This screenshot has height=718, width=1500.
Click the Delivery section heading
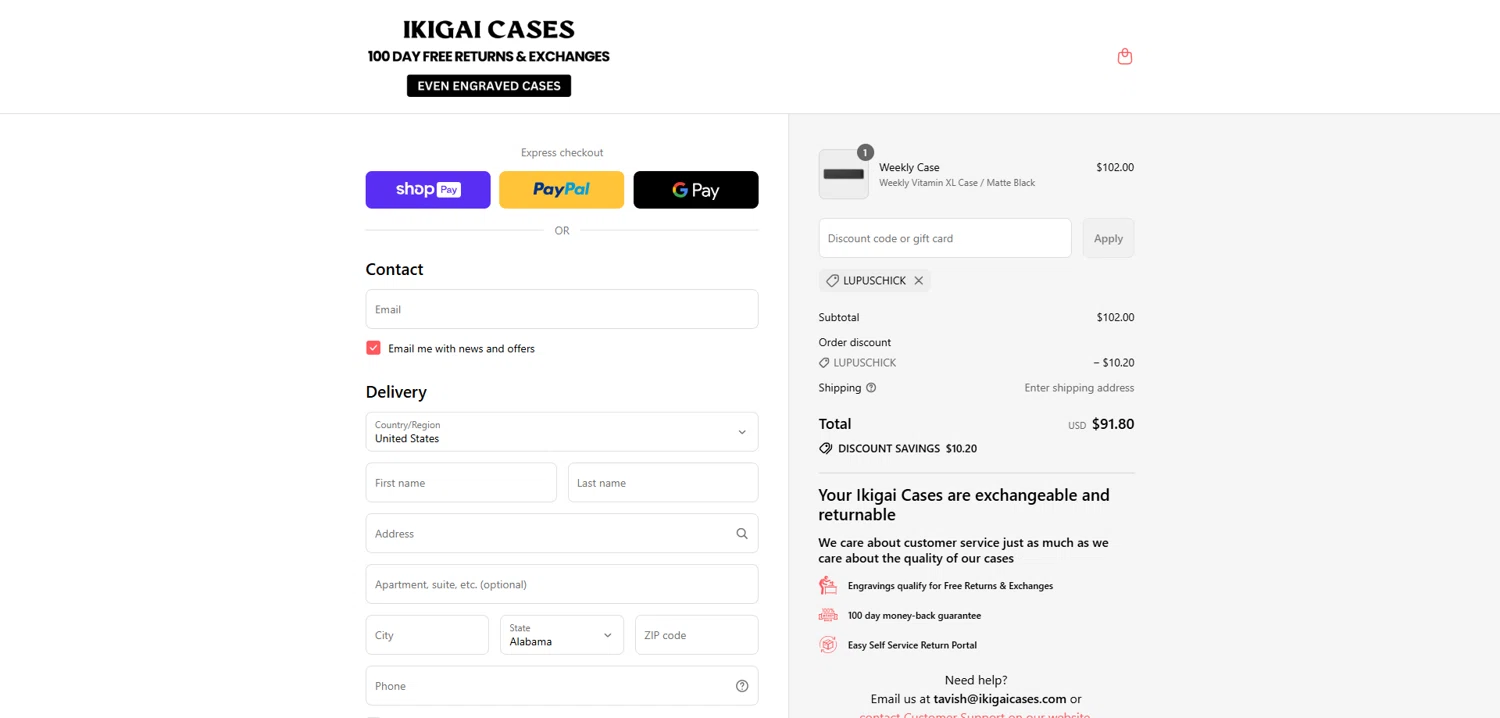coord(396,392)
